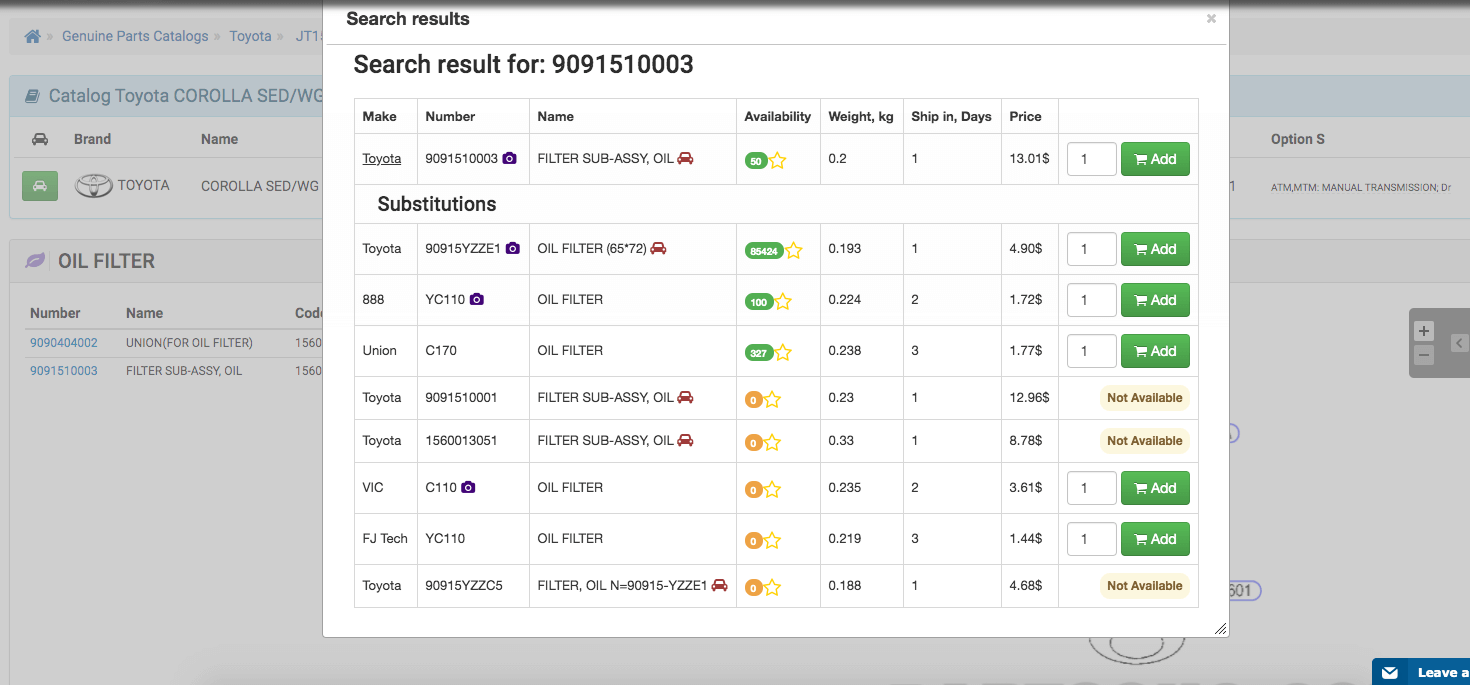Click car icon in 1560013051 row

(x=685, y=440)
